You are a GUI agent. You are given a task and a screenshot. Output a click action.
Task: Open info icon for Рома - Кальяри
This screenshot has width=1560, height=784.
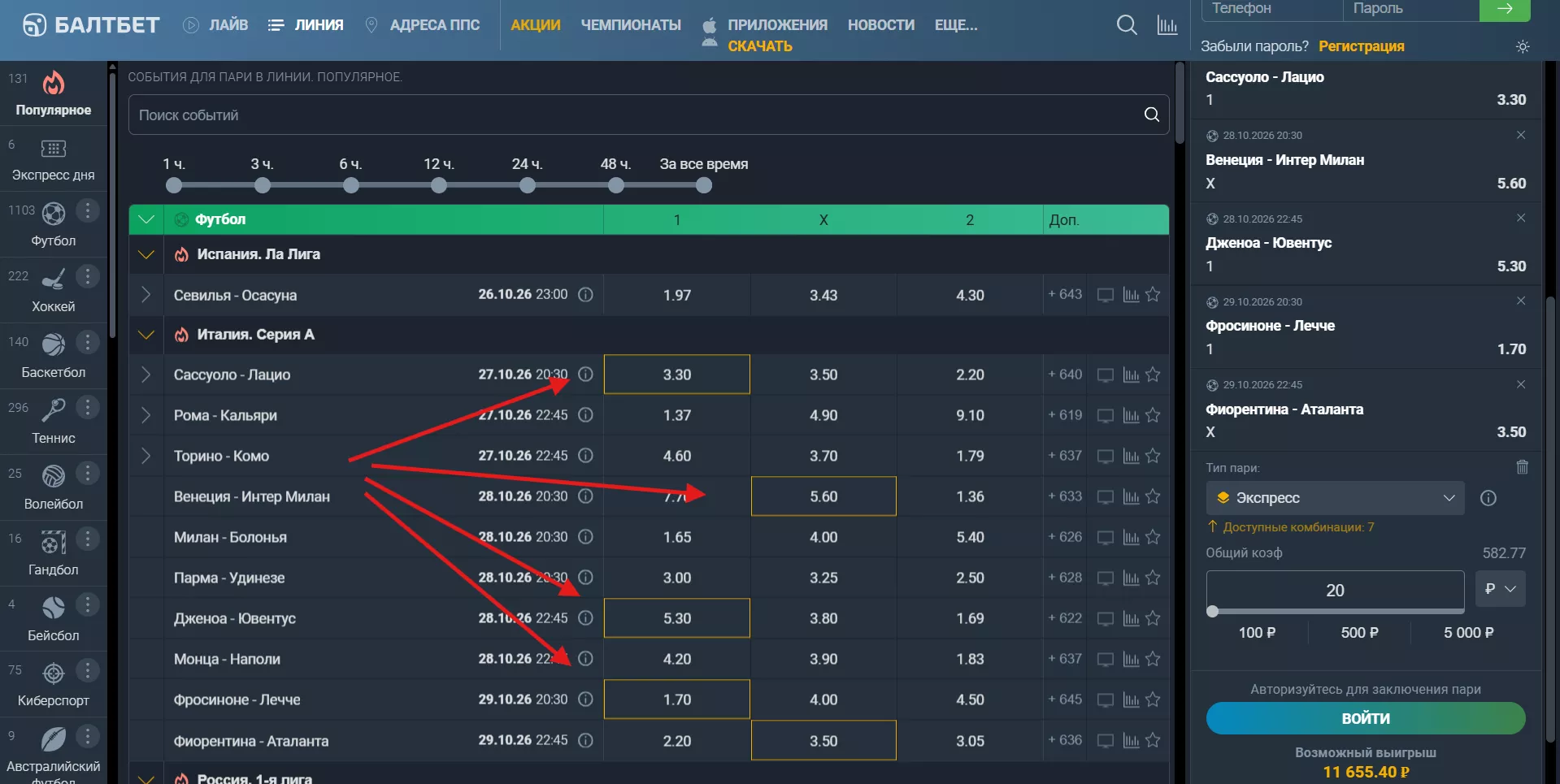(585, 415)
